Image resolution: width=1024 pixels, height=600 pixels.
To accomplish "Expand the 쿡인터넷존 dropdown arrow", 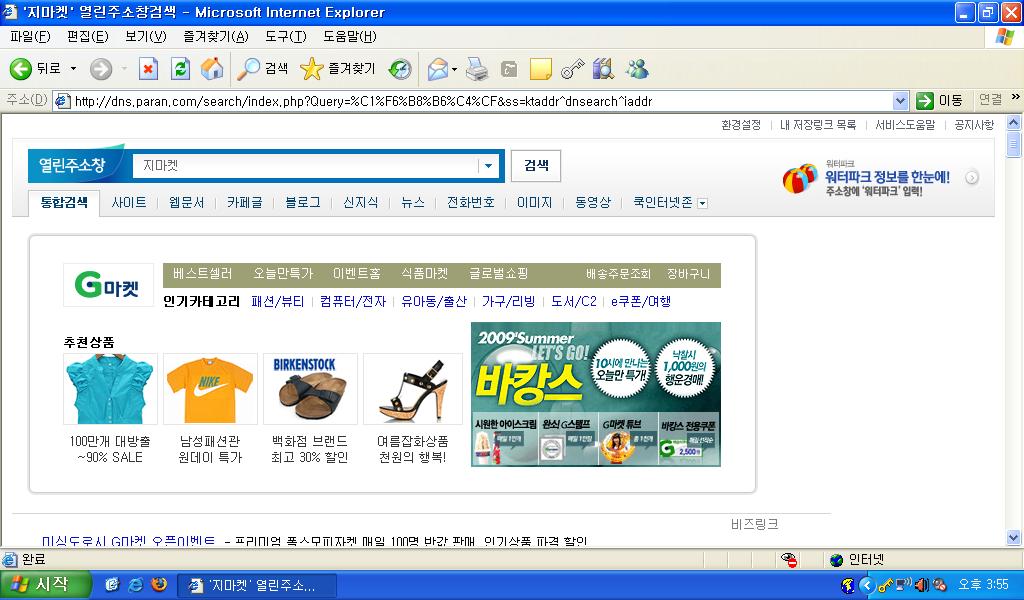I will pos(702,204).
